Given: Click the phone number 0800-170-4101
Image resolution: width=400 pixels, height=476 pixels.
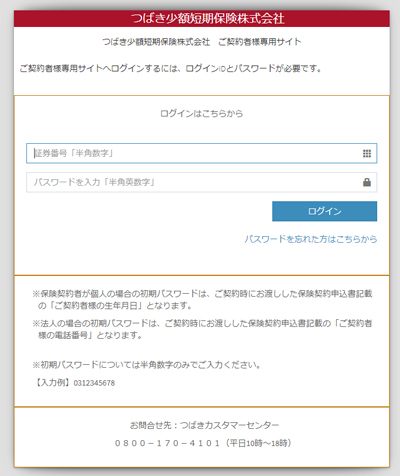Looking at the screenshot, I should point(167,443).
